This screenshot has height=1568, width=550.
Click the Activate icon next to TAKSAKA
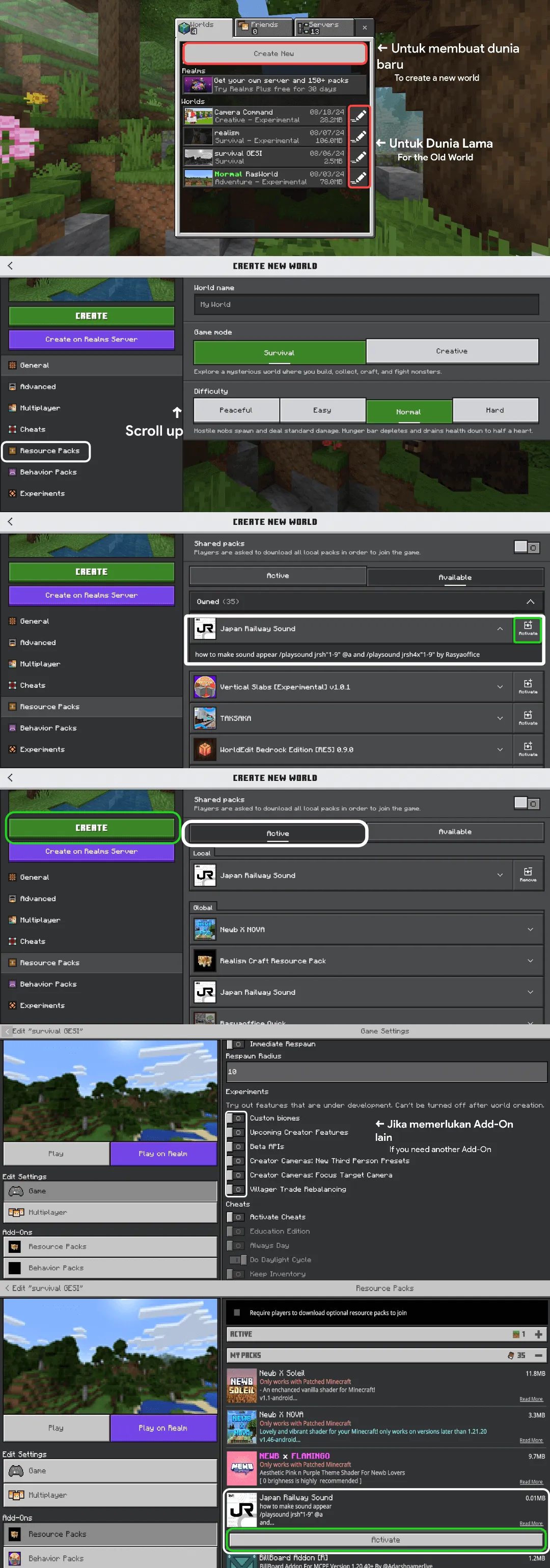(528, 718)
